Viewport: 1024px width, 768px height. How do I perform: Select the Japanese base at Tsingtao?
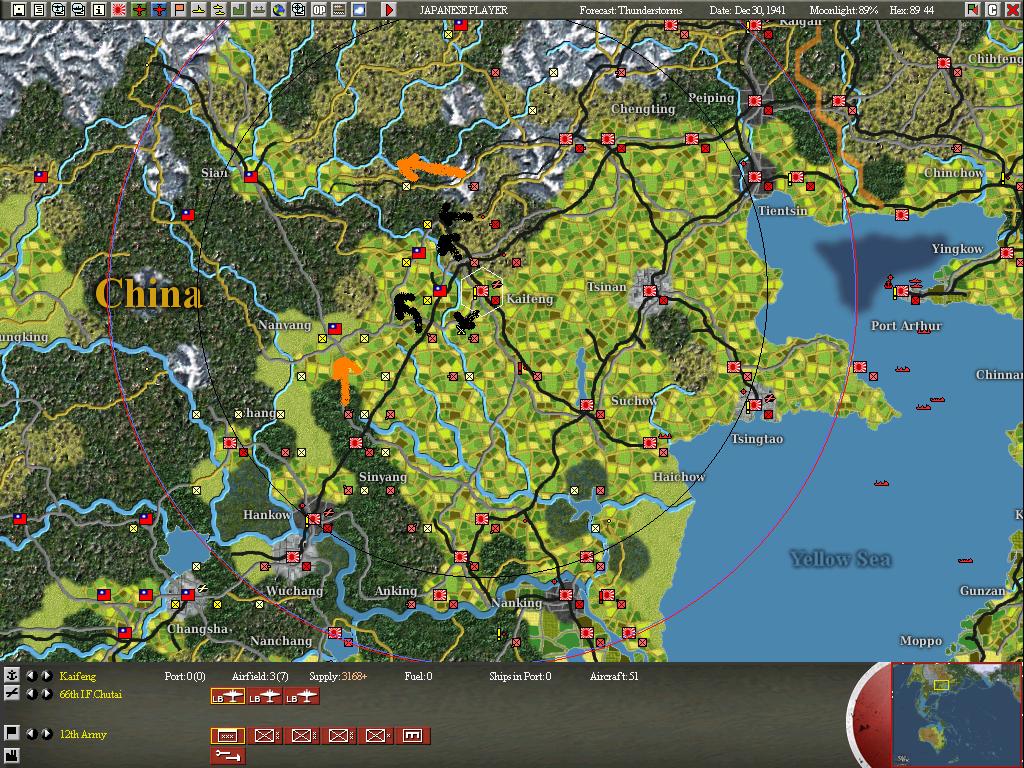tap(755, 405)
